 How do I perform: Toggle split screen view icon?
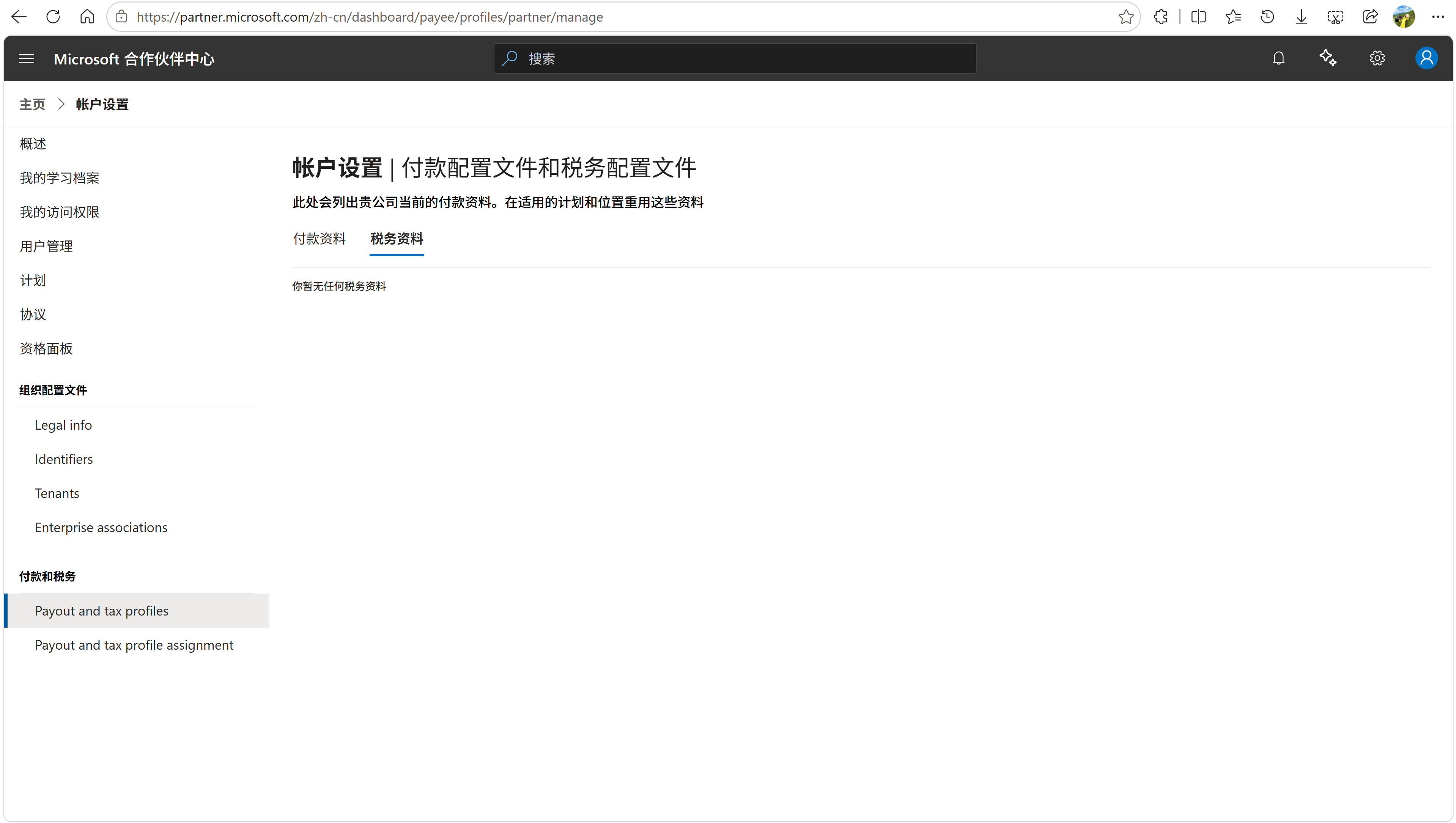[1198, 17]
